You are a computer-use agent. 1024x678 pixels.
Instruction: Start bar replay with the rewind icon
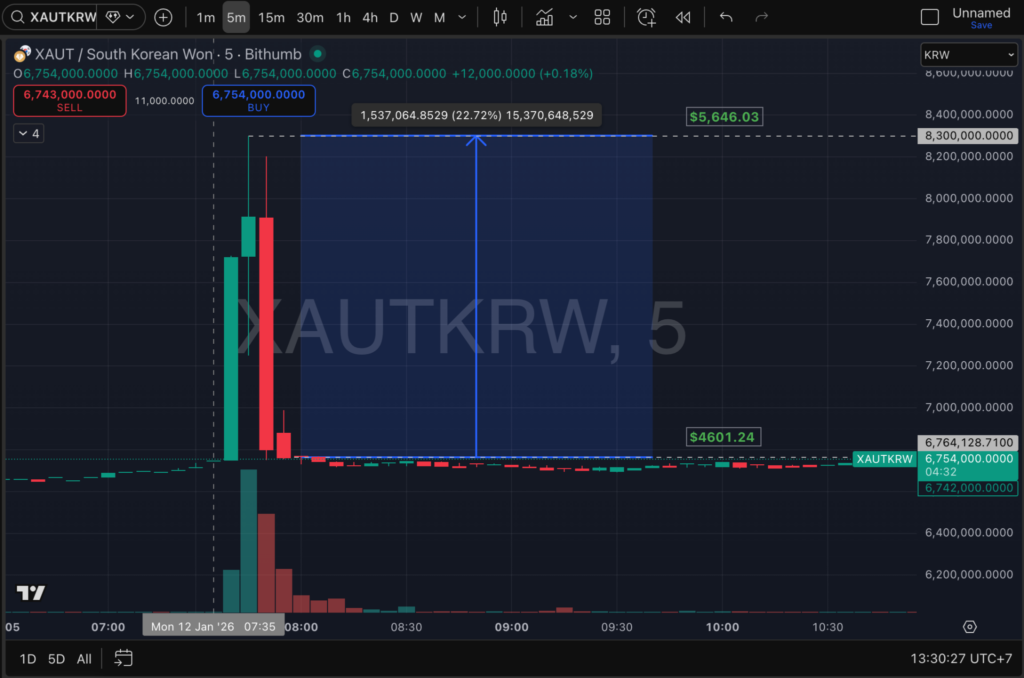coord(683,17)
